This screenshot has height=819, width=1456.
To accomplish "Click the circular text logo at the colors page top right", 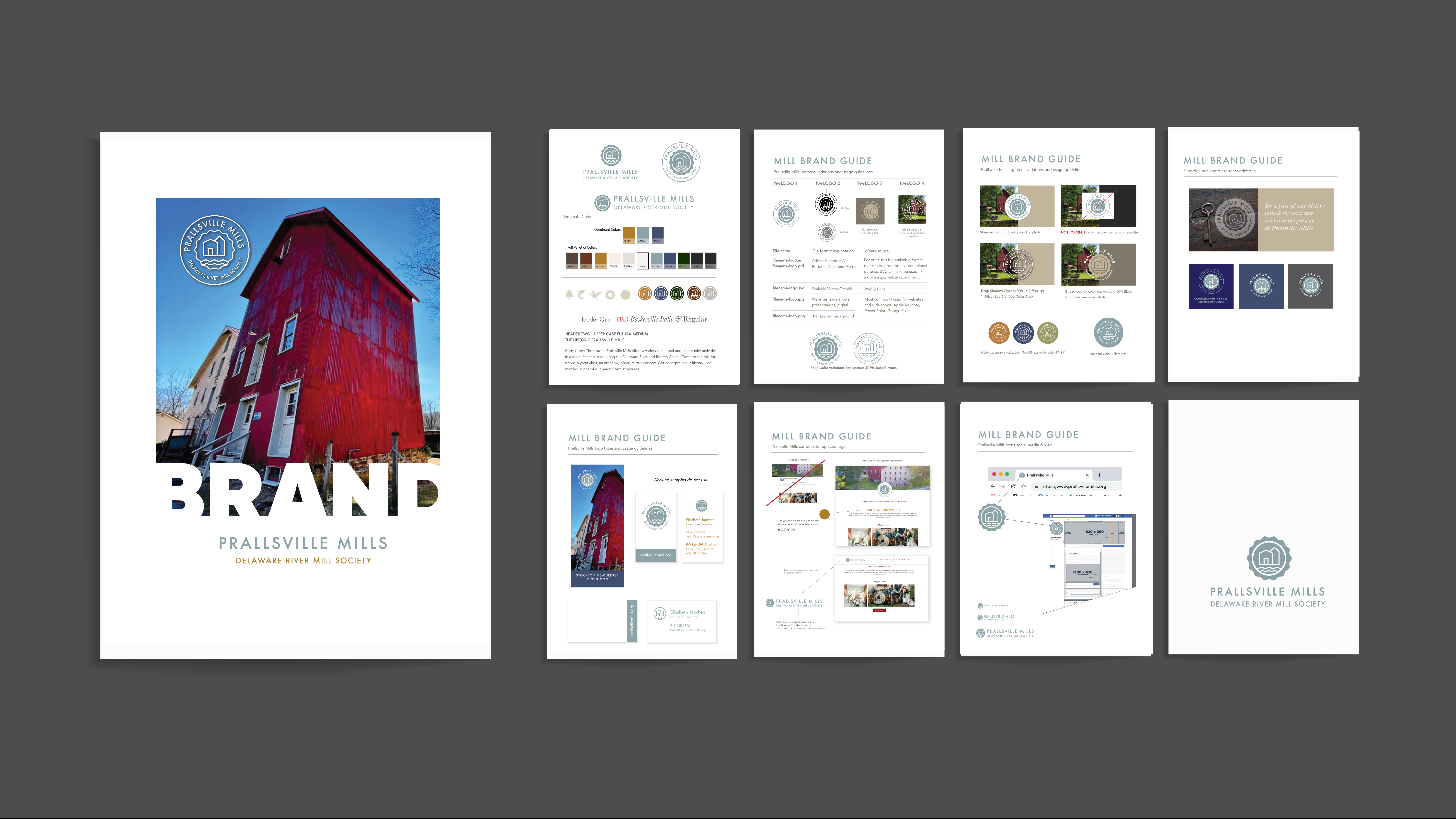I will (681, 162).
